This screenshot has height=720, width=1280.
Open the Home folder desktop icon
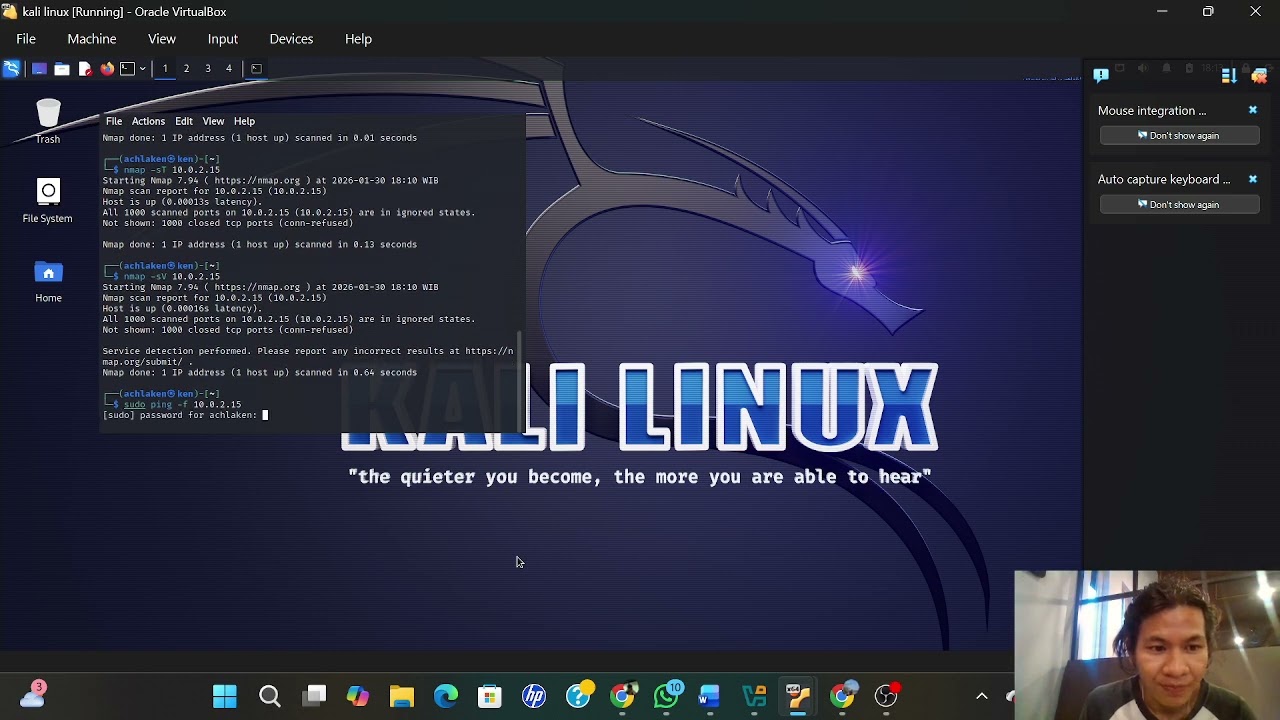click(x=48, y=281)
